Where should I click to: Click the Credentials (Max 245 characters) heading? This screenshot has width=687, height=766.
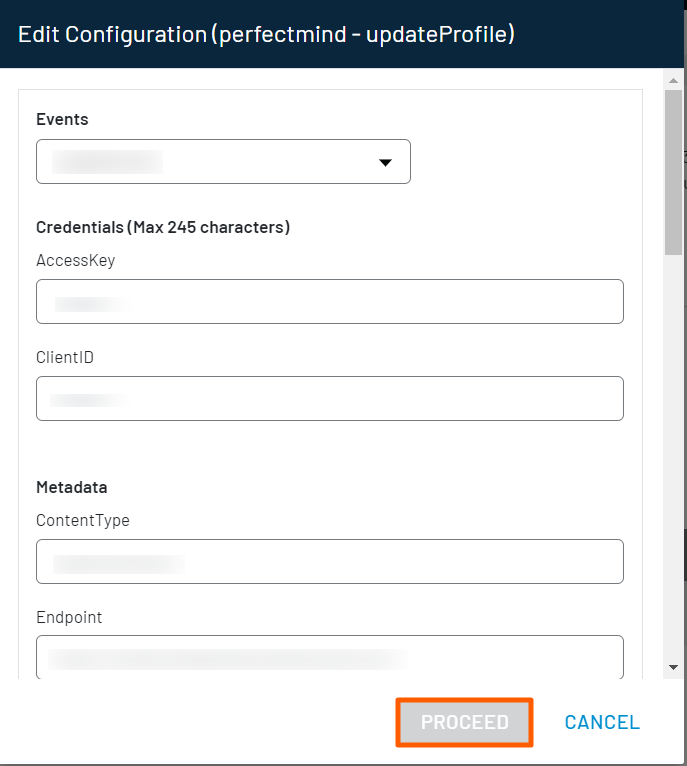pos(163,227)
